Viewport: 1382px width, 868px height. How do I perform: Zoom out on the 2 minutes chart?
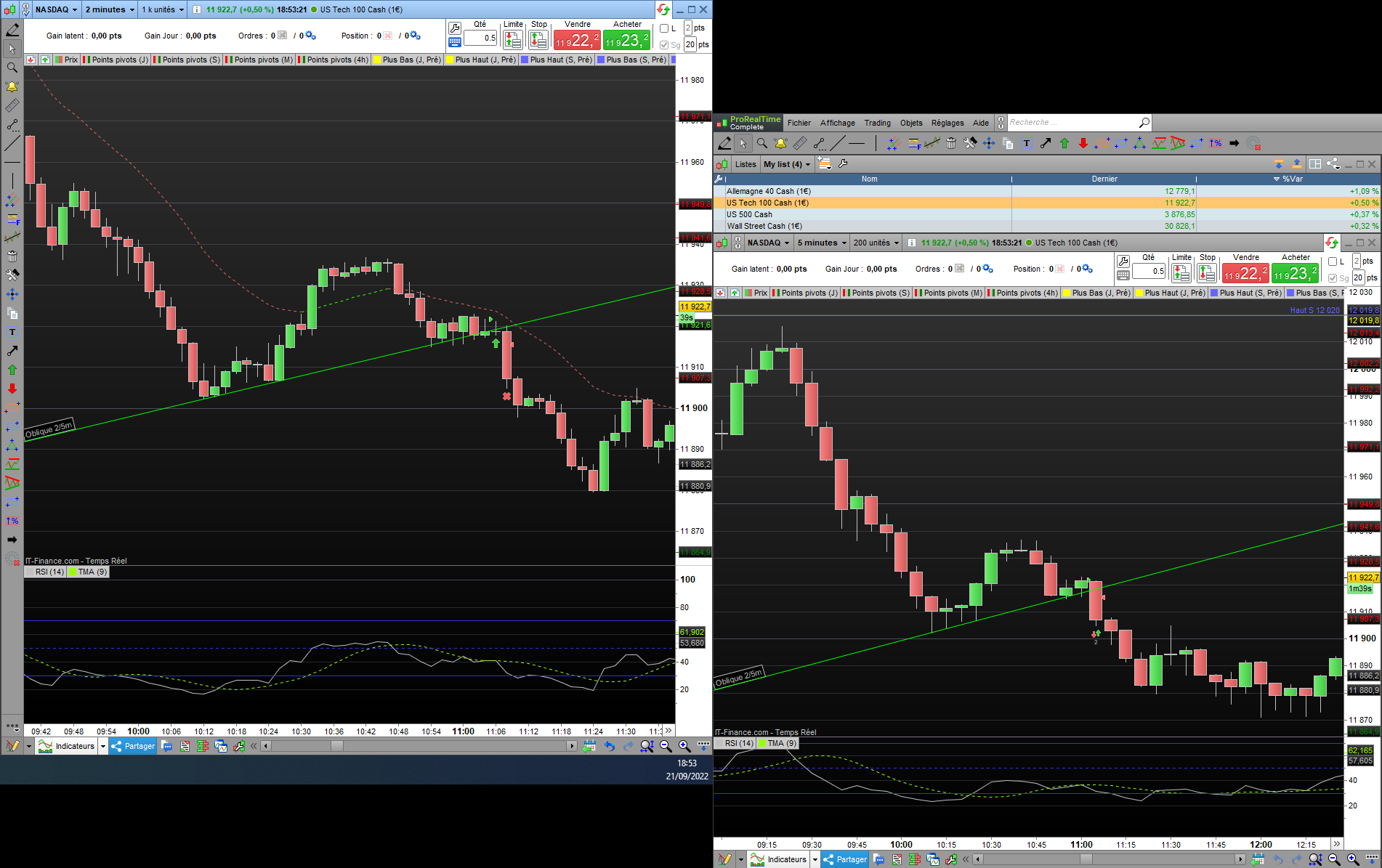tap(666, 746)
